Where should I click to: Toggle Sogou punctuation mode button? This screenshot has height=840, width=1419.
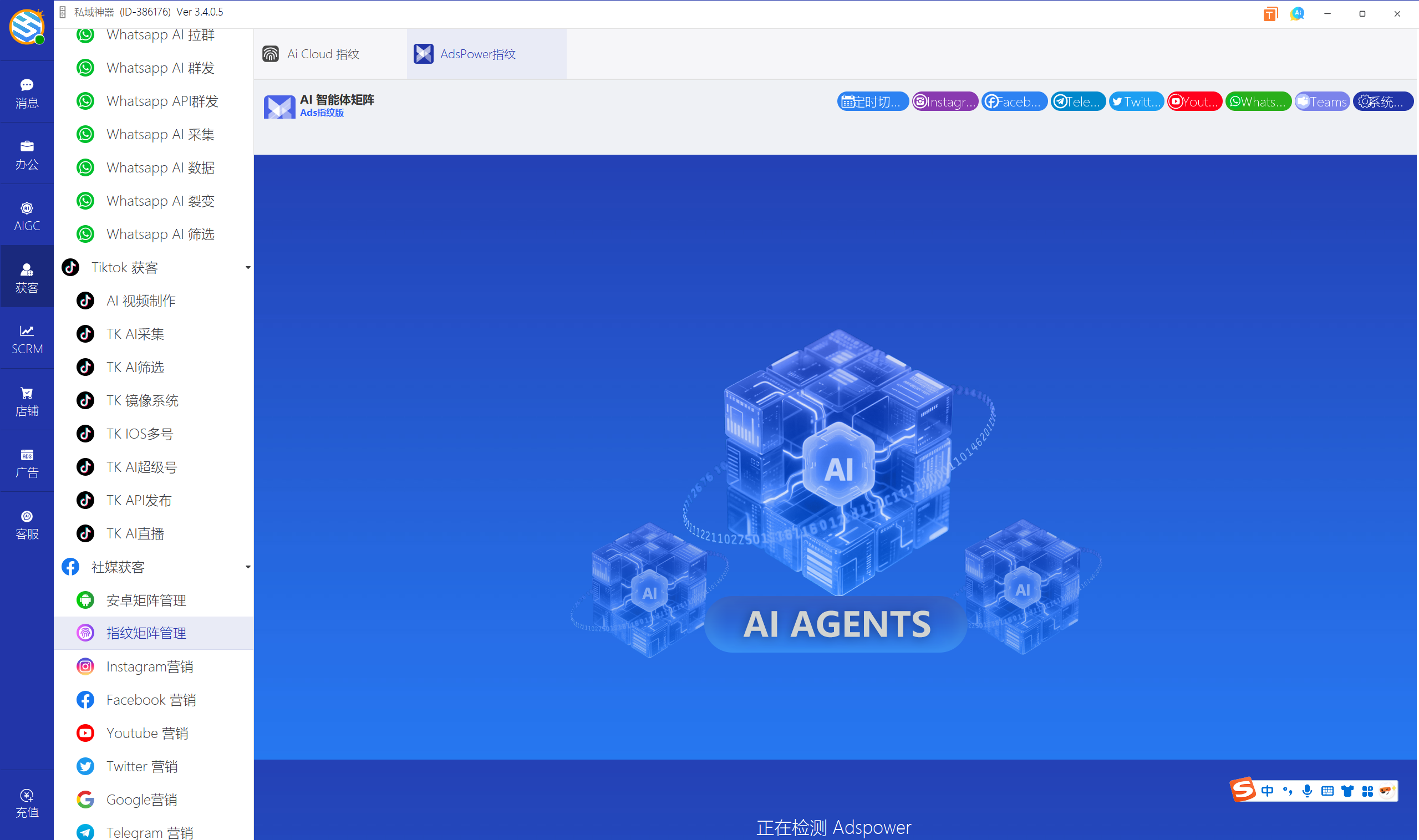[1288, 791]
